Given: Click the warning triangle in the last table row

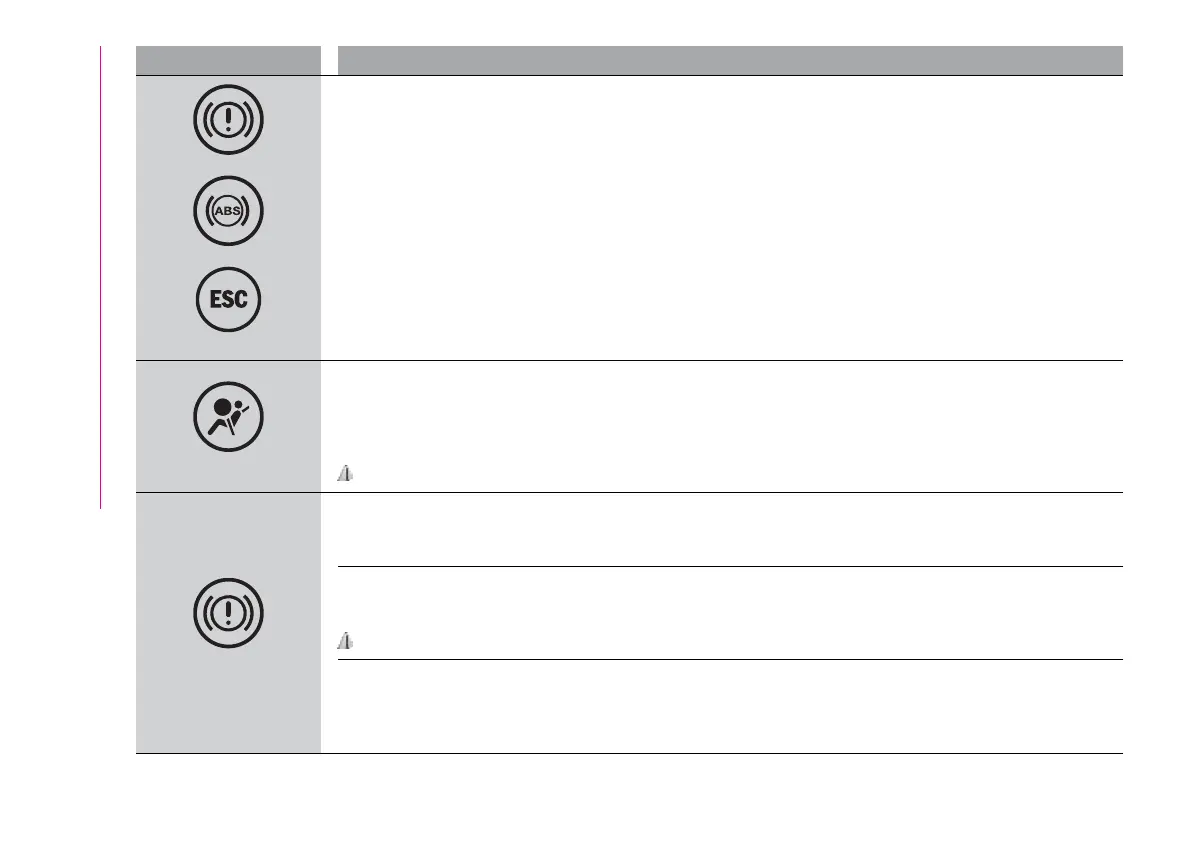Looking at the screenshot, I should pyautogui.click(x=344, y=645).
